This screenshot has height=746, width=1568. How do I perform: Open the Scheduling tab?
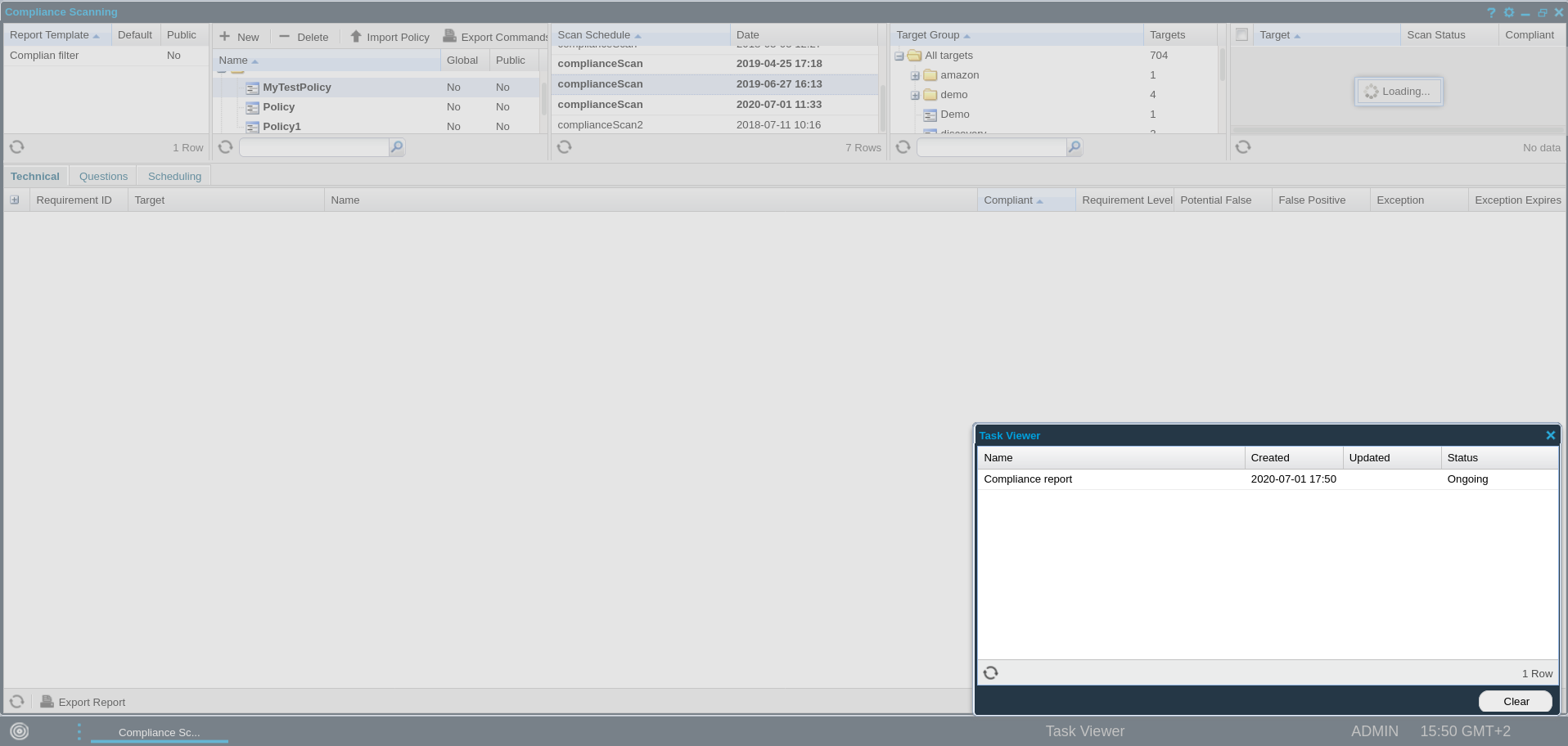[x=173, y=176]
